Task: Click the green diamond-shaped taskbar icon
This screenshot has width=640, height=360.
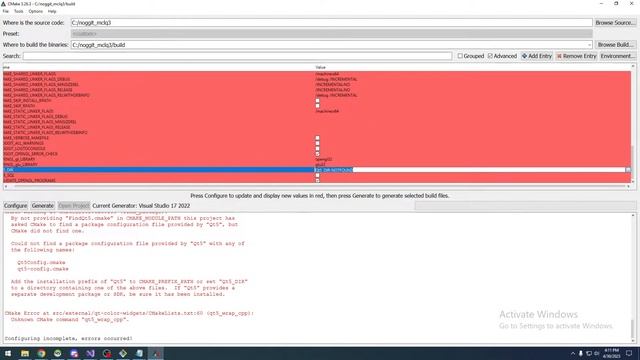Action: pyautogui.click(x=123, y=353)
